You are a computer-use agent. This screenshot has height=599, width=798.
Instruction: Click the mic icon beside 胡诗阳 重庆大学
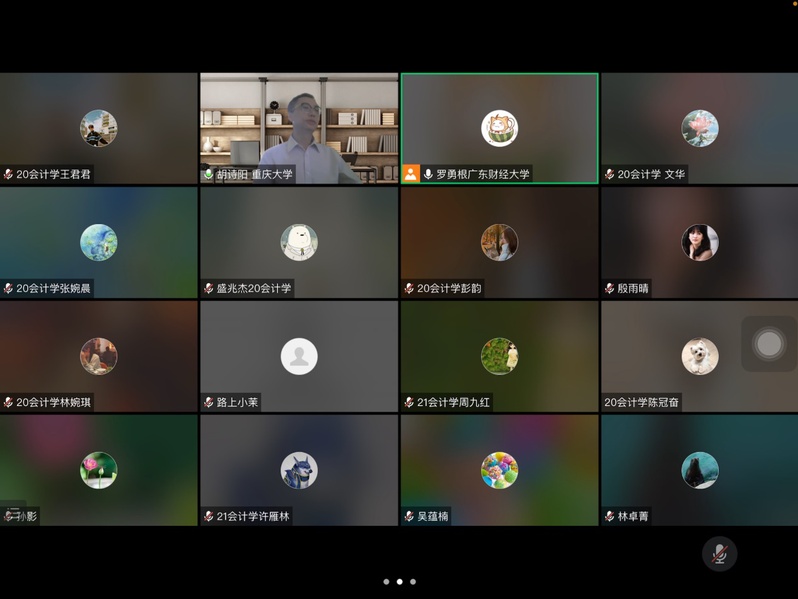[x=209, y=174]
